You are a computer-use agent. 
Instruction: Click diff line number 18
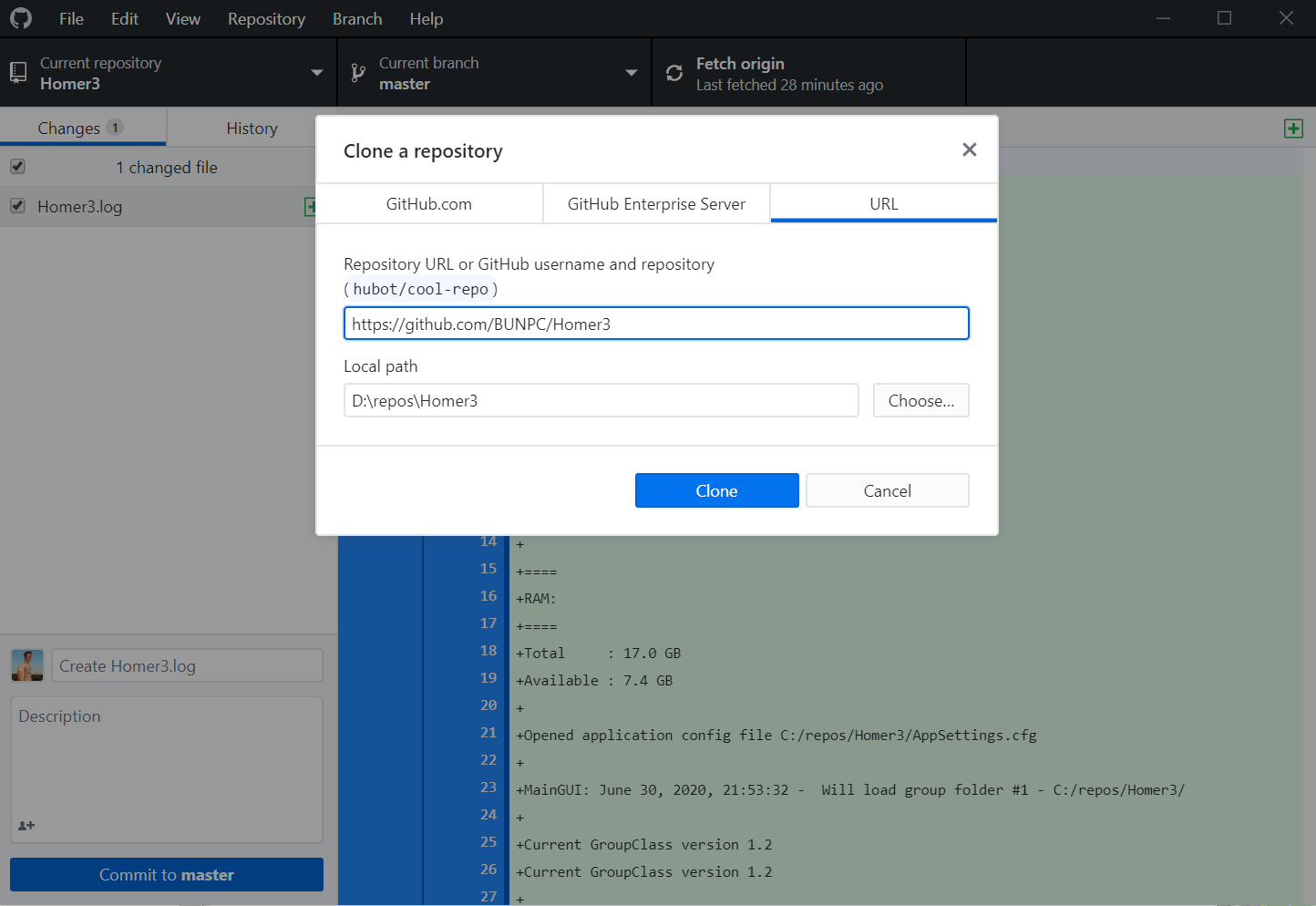488,651
